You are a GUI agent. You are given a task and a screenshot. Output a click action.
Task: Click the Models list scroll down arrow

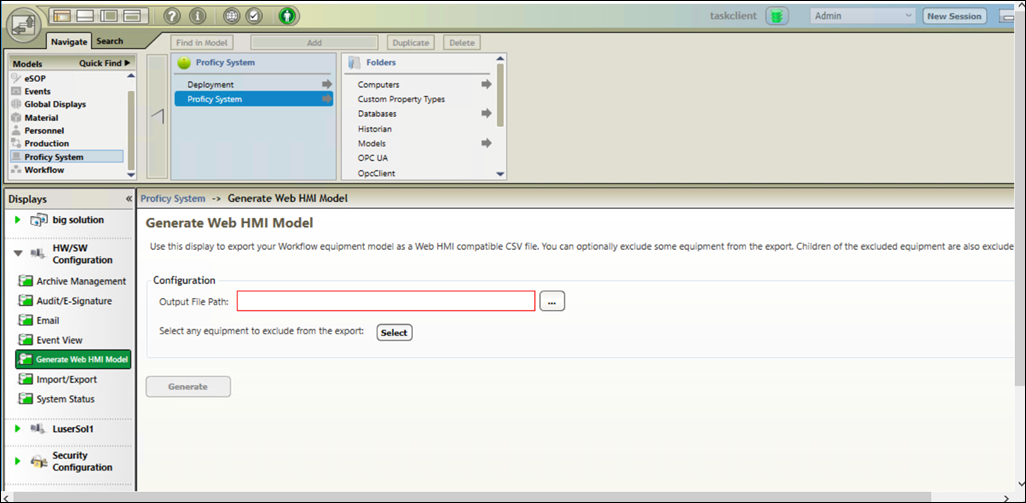point(131,174)
